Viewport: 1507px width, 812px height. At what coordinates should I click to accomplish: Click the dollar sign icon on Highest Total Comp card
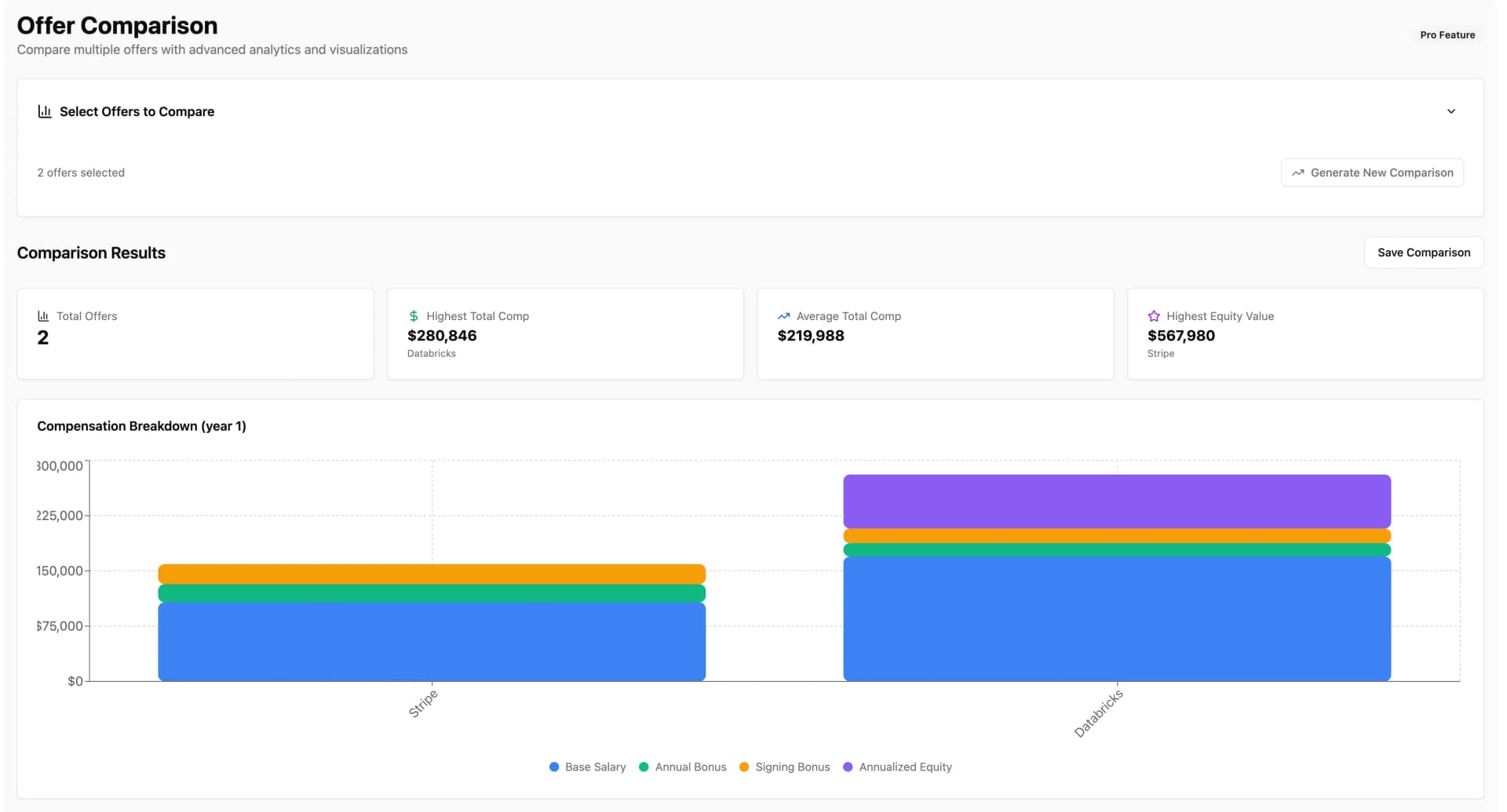click(x=413, y=315)
